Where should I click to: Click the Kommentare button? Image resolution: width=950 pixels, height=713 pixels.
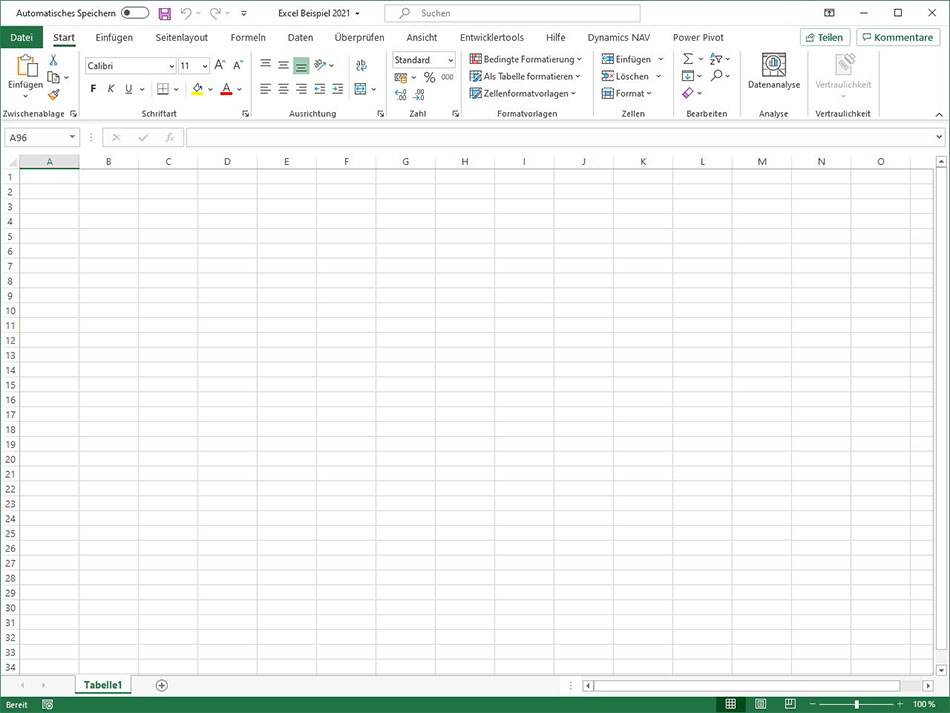coord(898,38)
